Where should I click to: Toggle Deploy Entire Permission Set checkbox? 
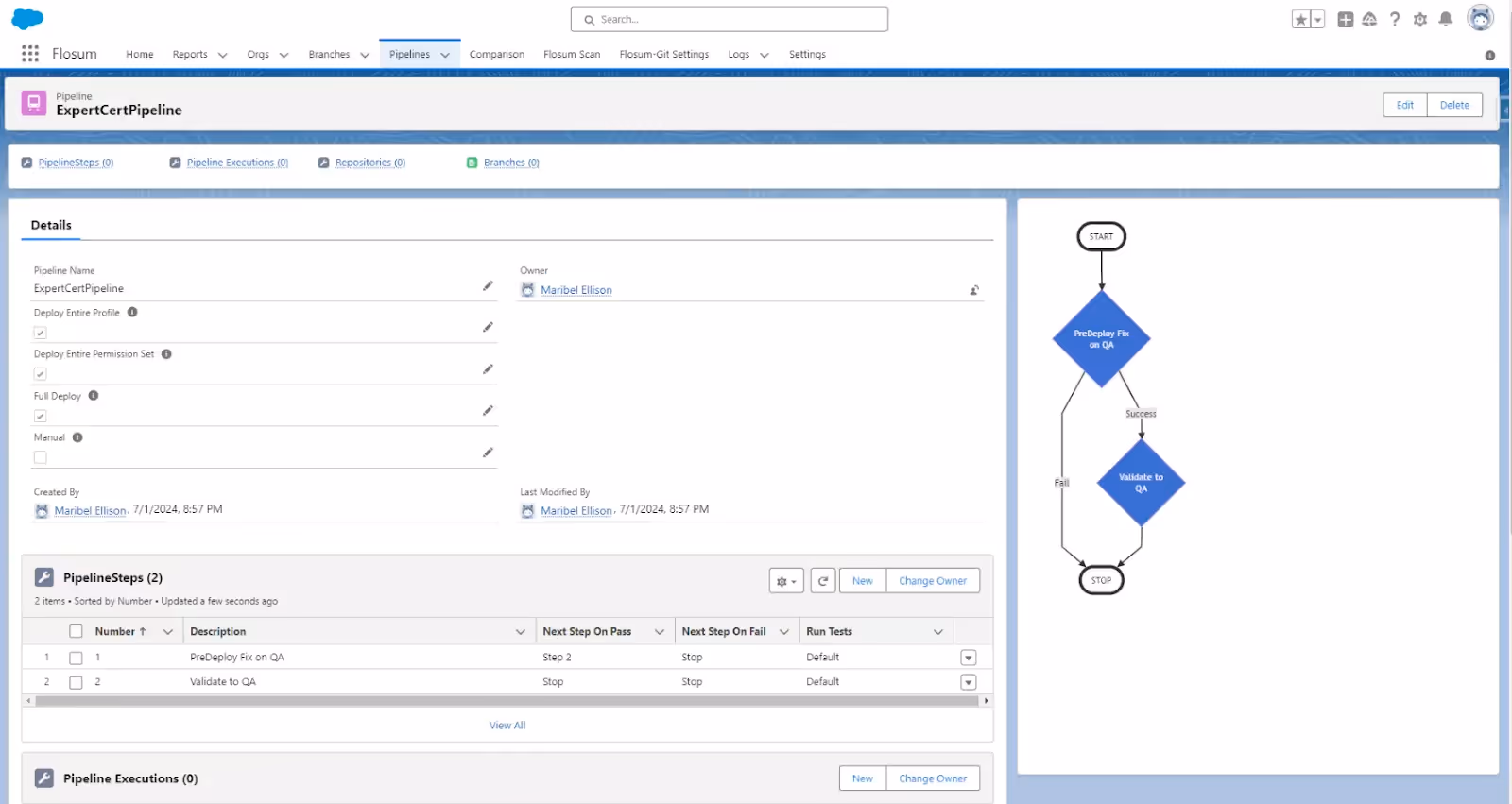(x=40, y=374)
